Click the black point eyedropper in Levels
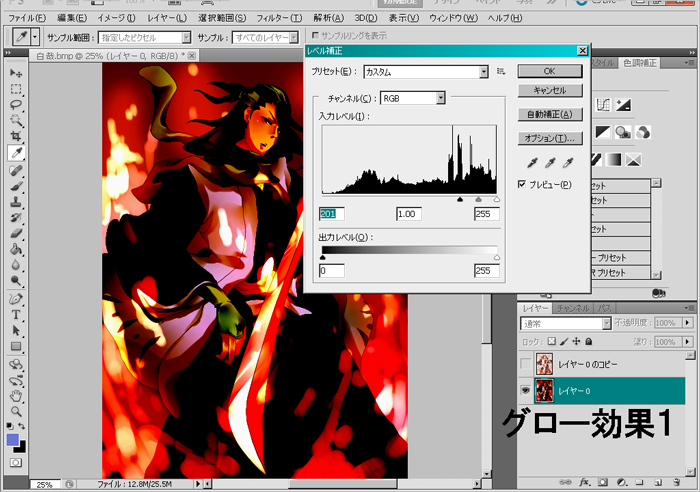Screen dimensions: 700x492 532,162
